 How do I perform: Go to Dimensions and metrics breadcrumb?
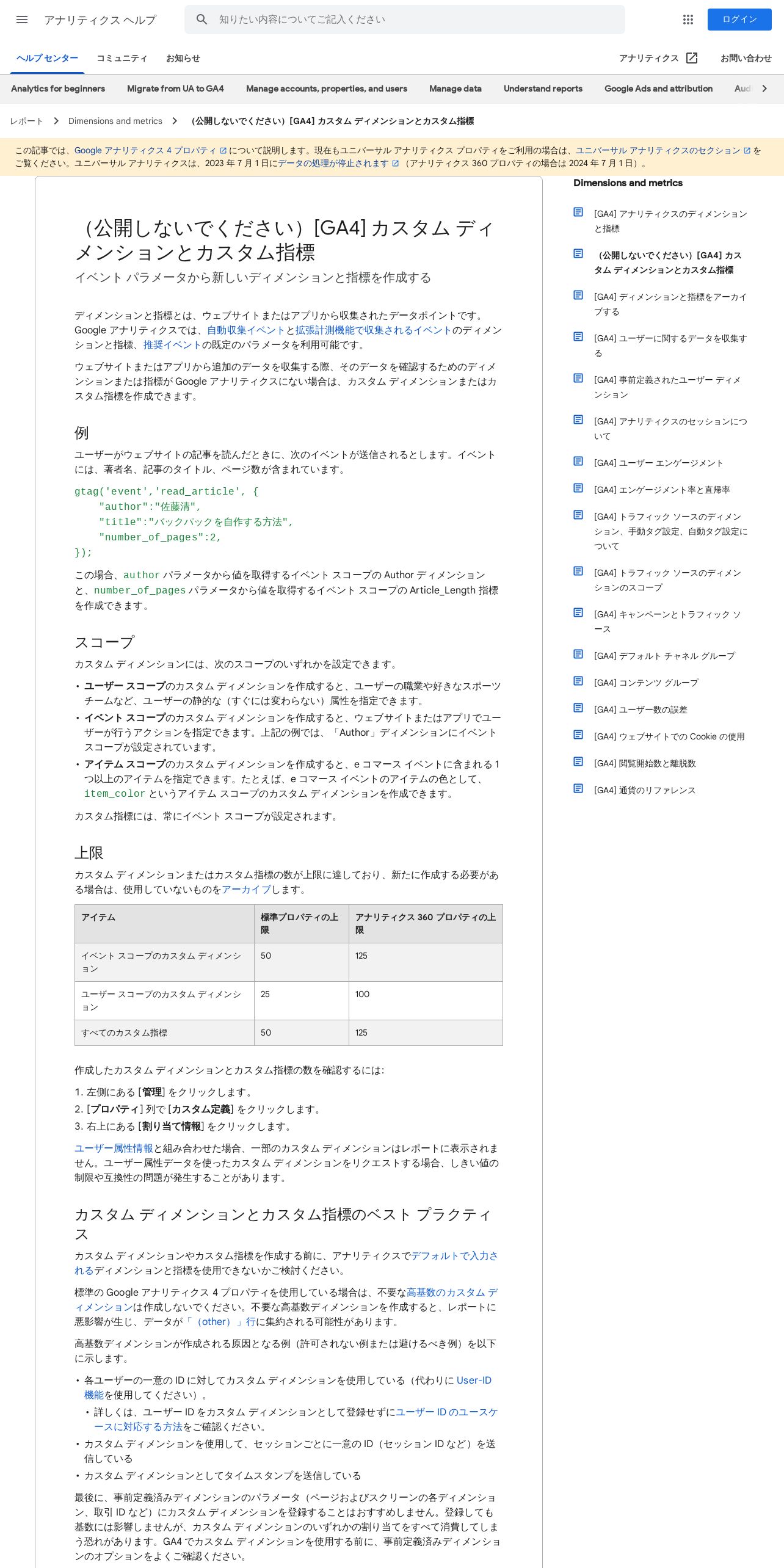(x=115, y=121)
